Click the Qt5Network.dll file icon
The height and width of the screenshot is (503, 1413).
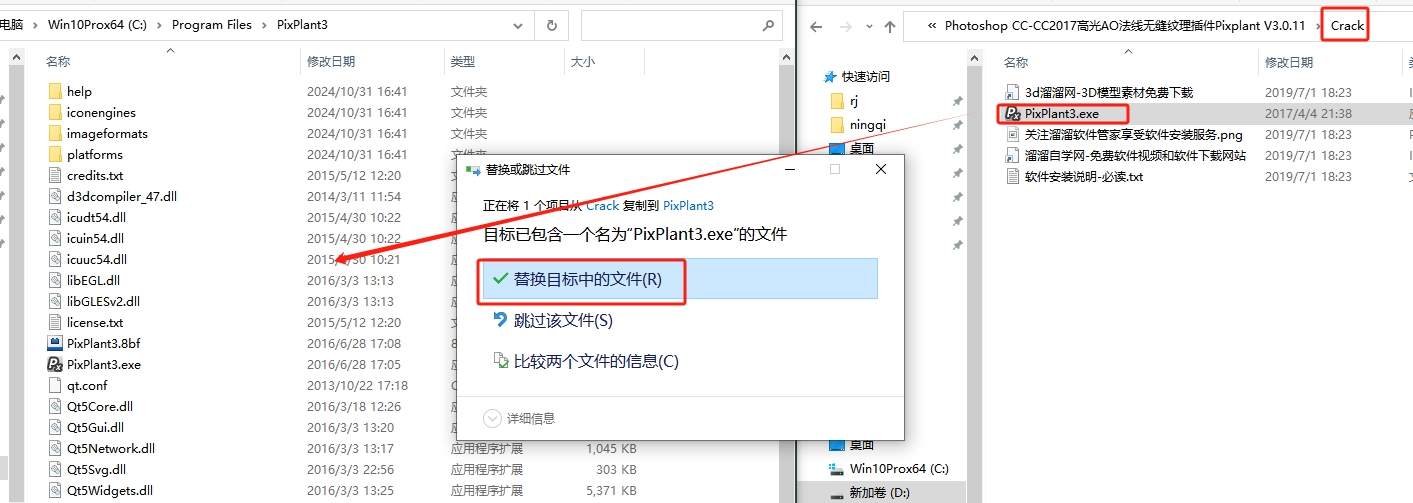56,448
